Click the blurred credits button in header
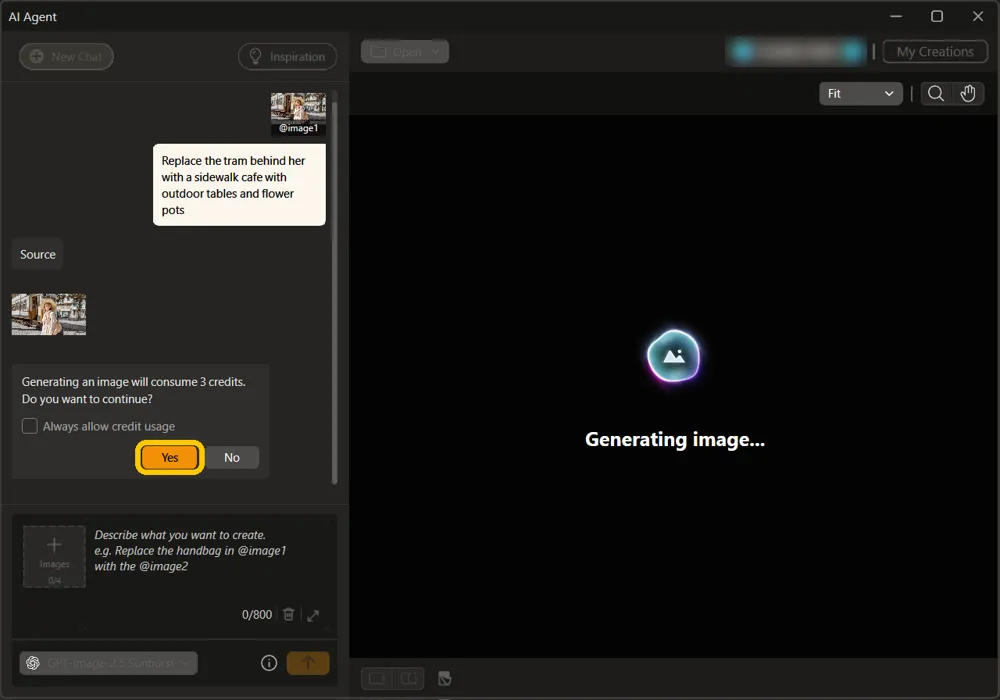The image size is (1000, 700). click(x=796, y=52)
